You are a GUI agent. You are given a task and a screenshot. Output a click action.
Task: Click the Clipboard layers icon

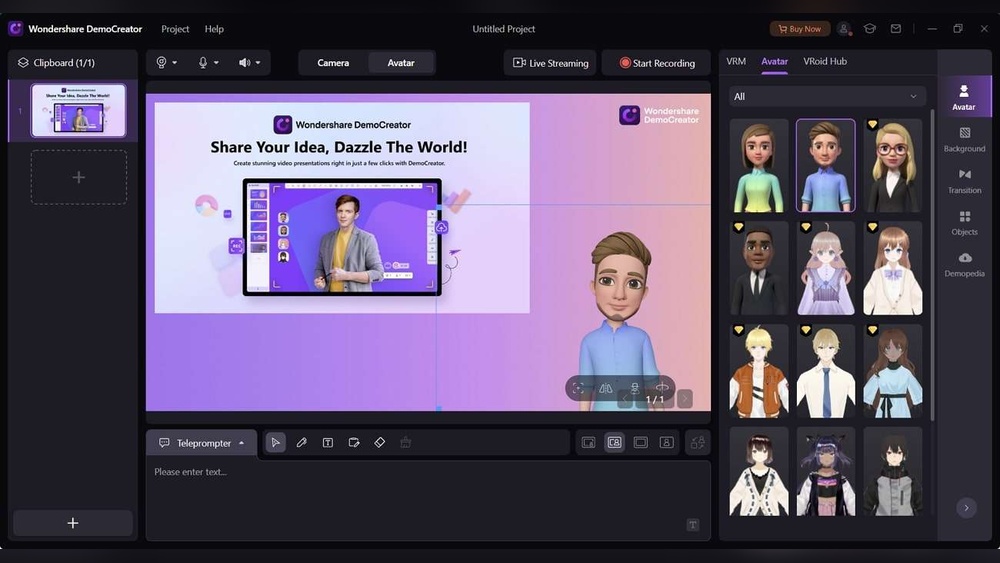tap(23, 62)
